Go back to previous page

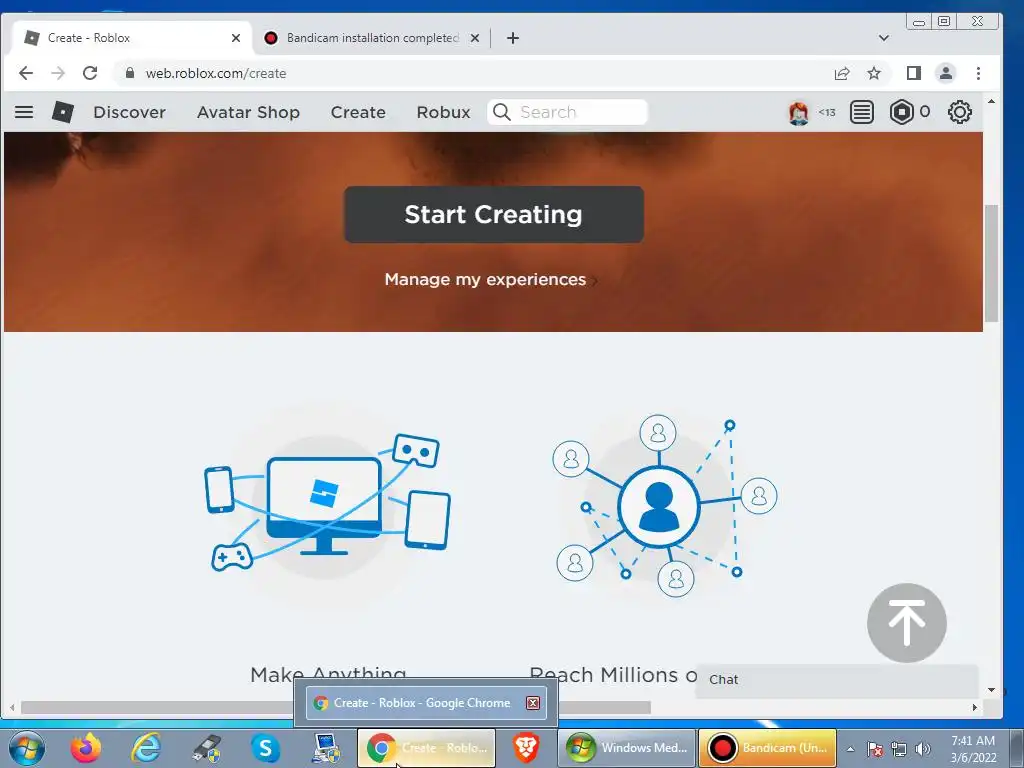[x=25, y=73]
